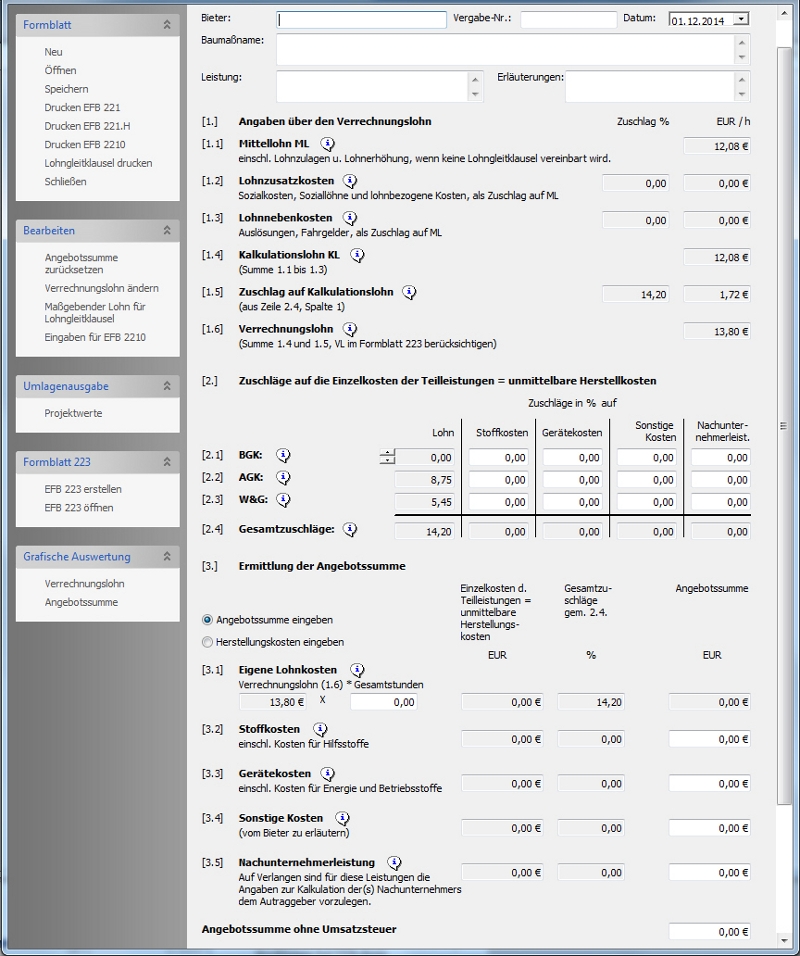Open Projektwerte under Umlagenausgabe
The width and height of the screenshot is (800, 956).
point(73,413)
